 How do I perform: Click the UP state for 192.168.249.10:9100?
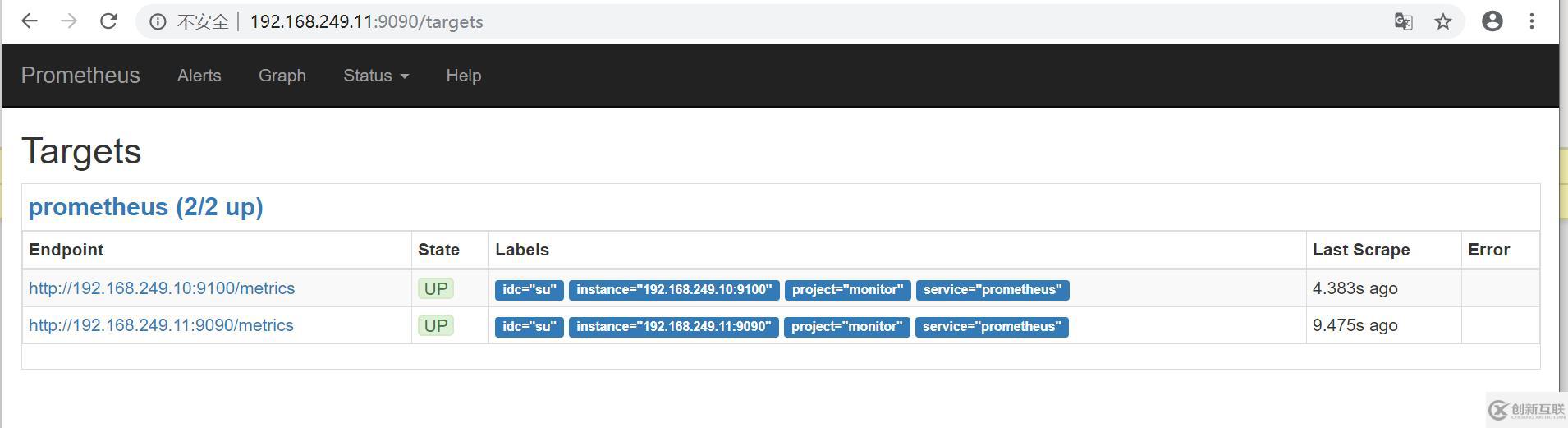pos(436,289)
